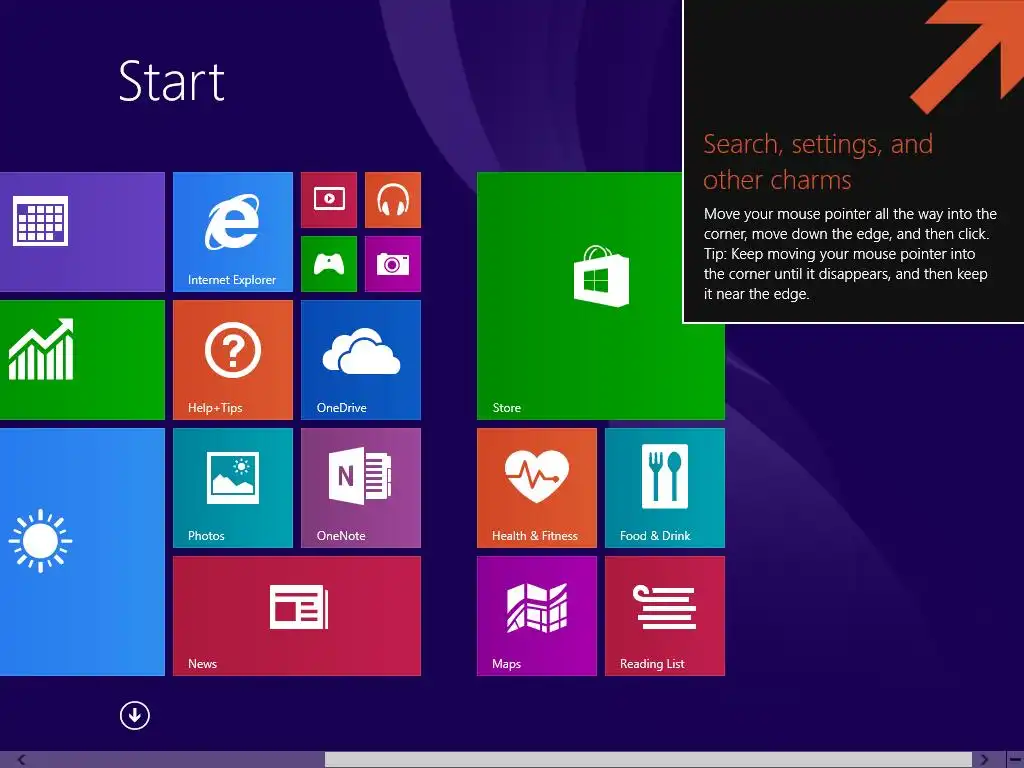Open the Camera tile
Screen dimensions: 1024x768
coord(392,264)
